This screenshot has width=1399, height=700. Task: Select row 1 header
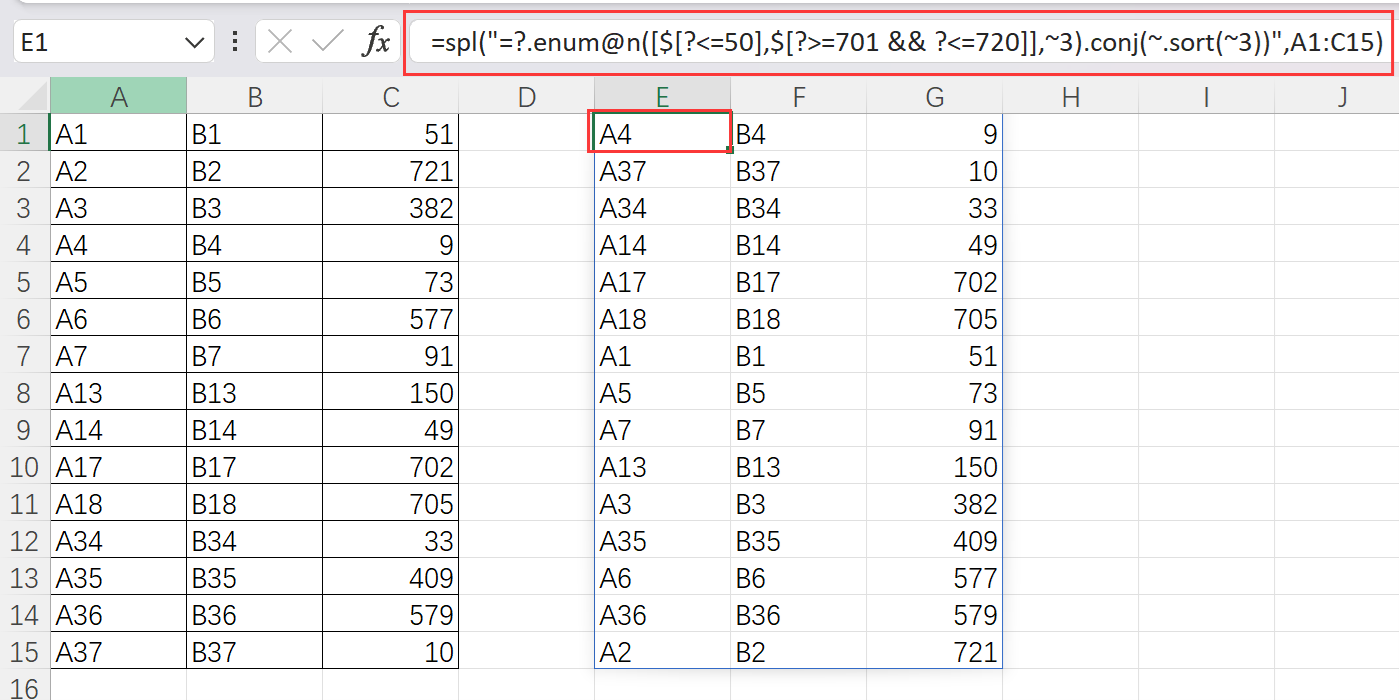point(25,133)
